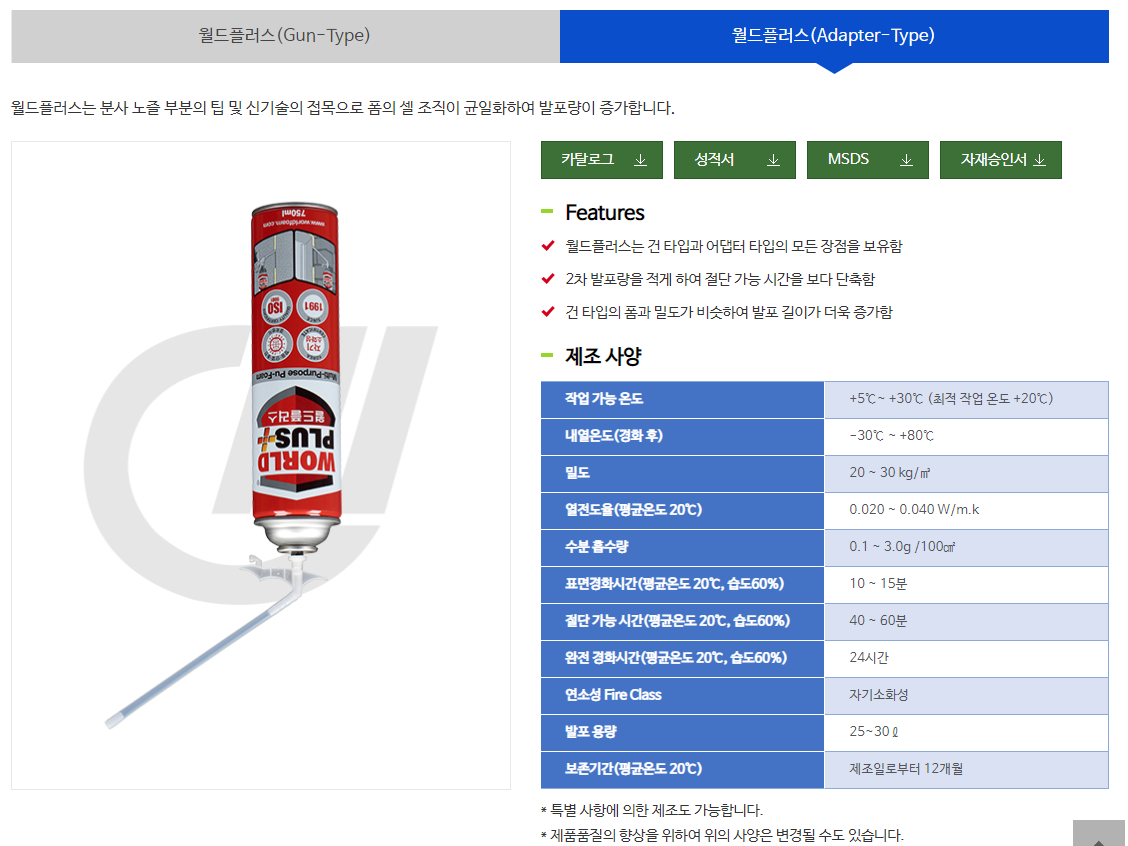1128x846 pixels.
Task: Click the 밀도 specification row label
Action: (682, 473)
